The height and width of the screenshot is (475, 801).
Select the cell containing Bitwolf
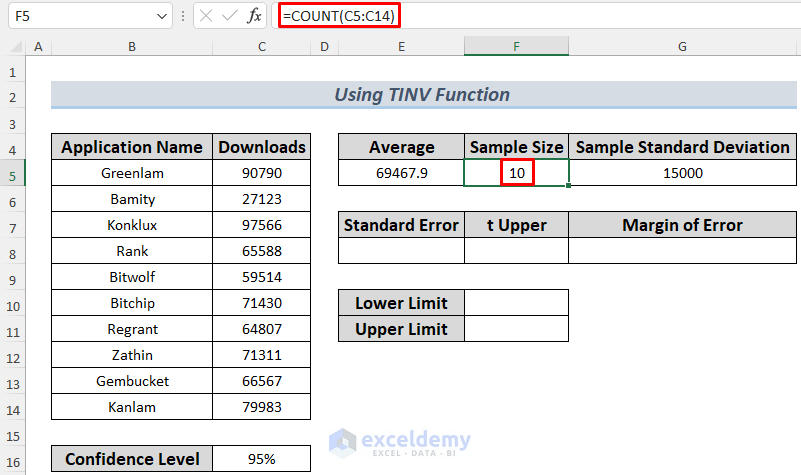pos(132,277)
